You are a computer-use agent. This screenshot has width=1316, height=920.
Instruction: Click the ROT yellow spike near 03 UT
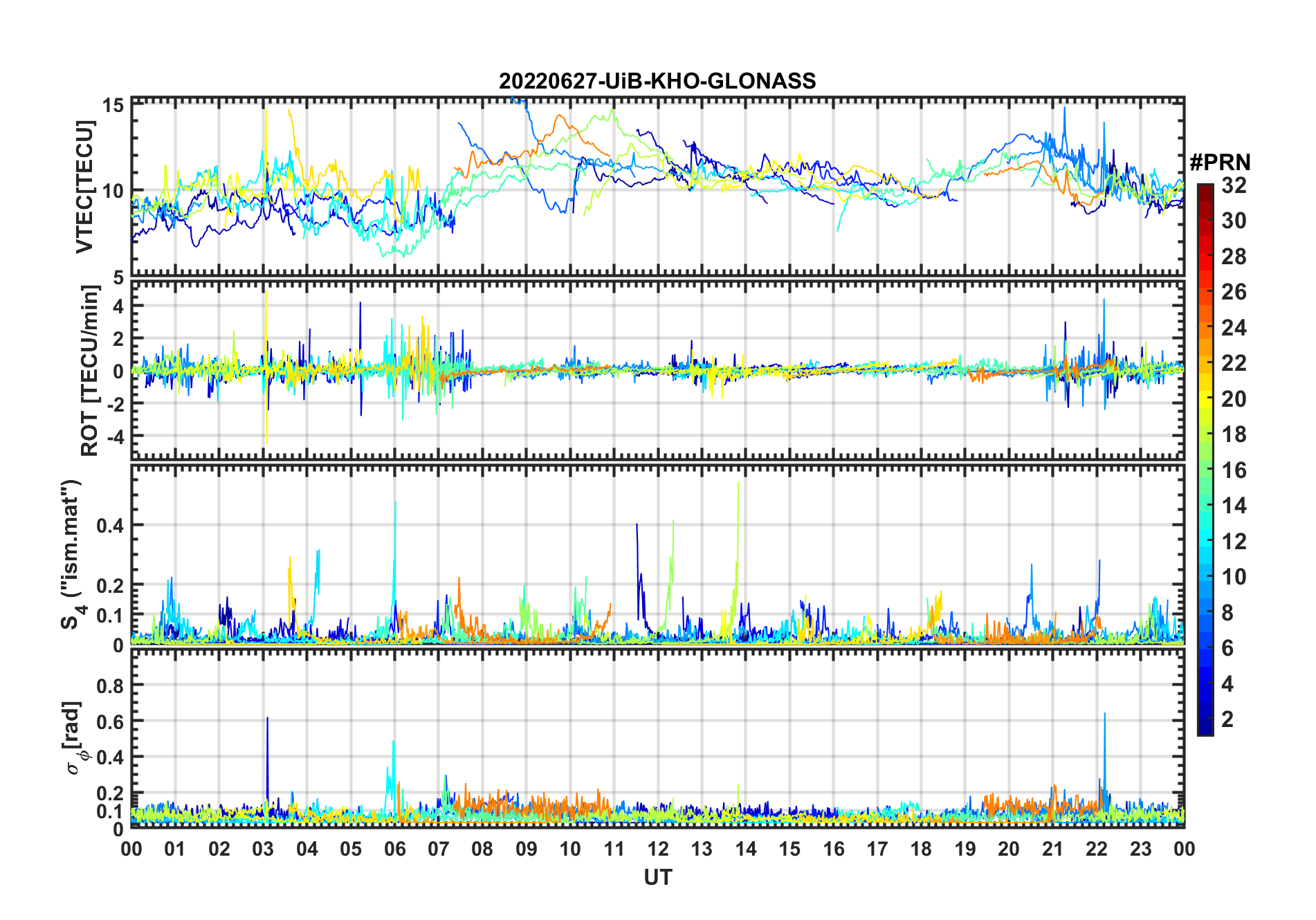pos(266,367)
